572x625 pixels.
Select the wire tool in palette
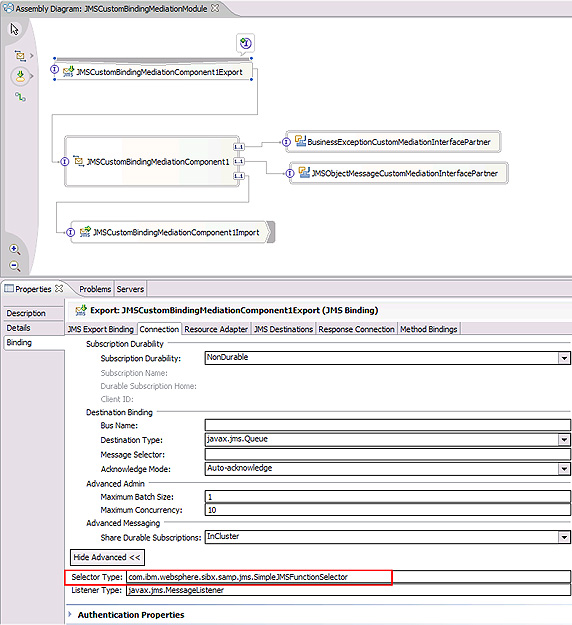pyautogui.click(x=20, y=96)
